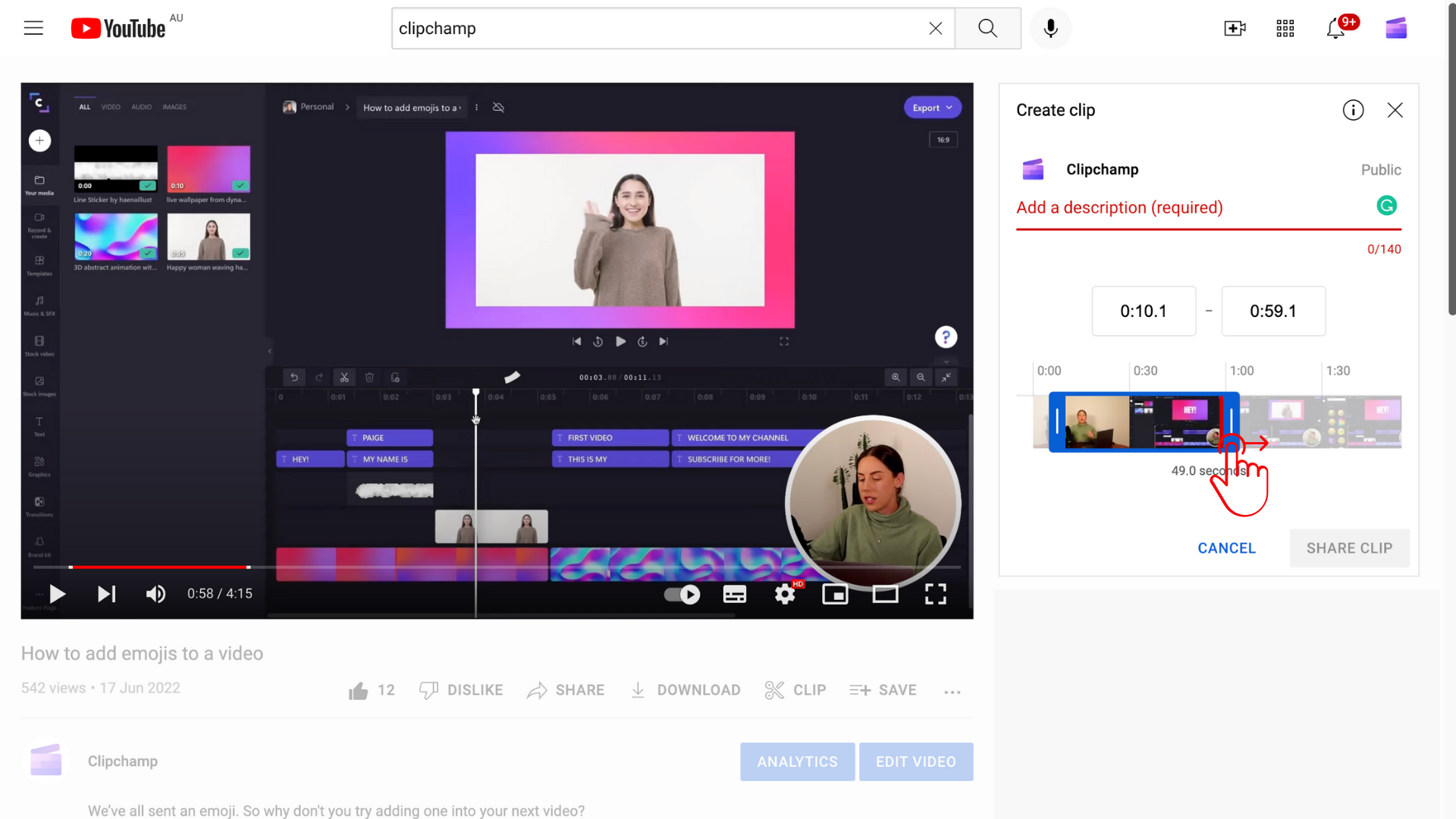The height and width of the screenshot is (819, 1456).
Task: Switch to theater mode
Action: tap(885, 595)
